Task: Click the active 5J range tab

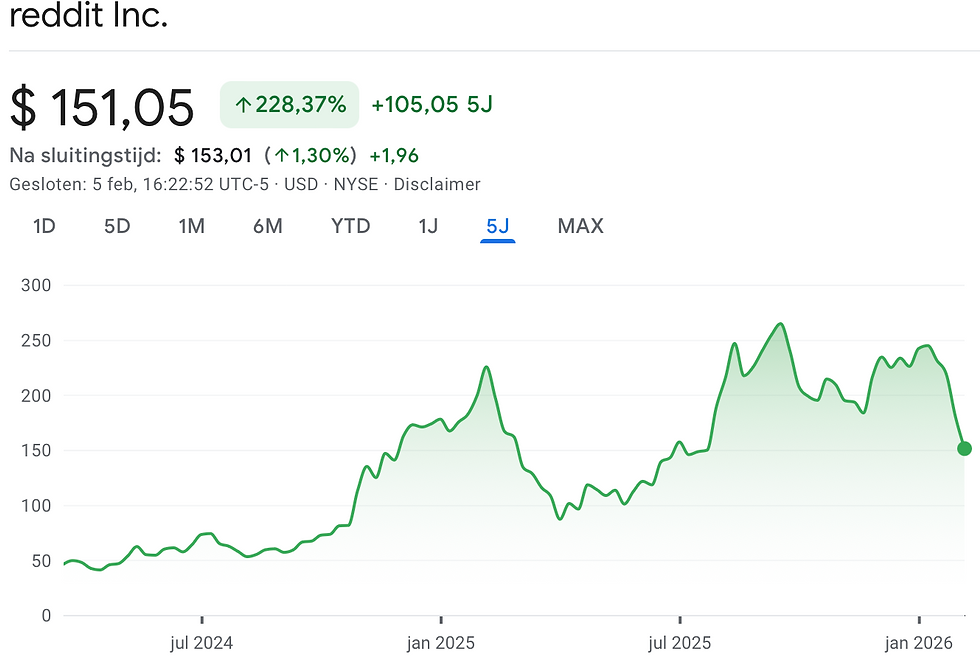Action: [498, 226]
